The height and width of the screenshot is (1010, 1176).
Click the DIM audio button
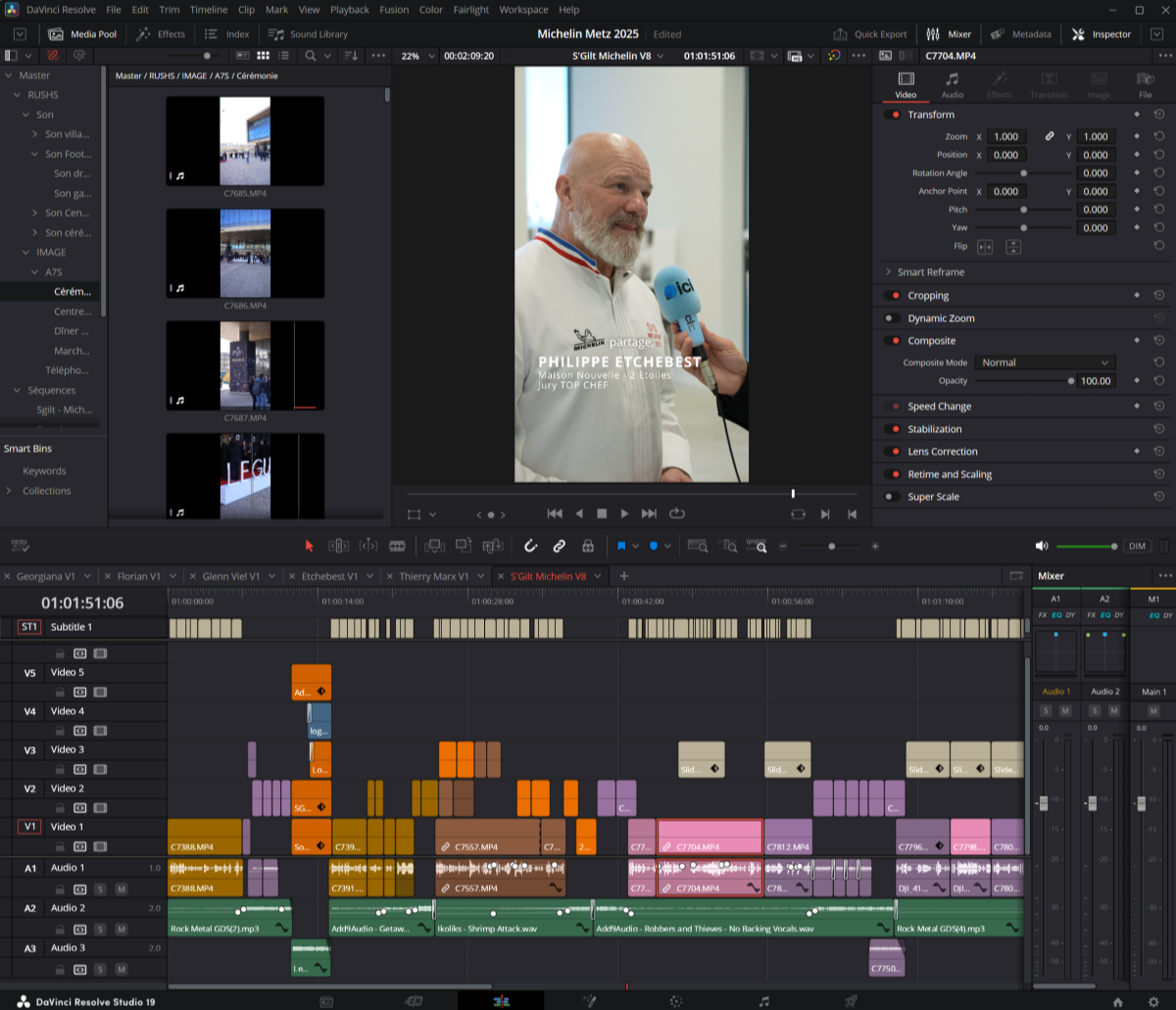pyautogui.click(x=1137, y=546)
